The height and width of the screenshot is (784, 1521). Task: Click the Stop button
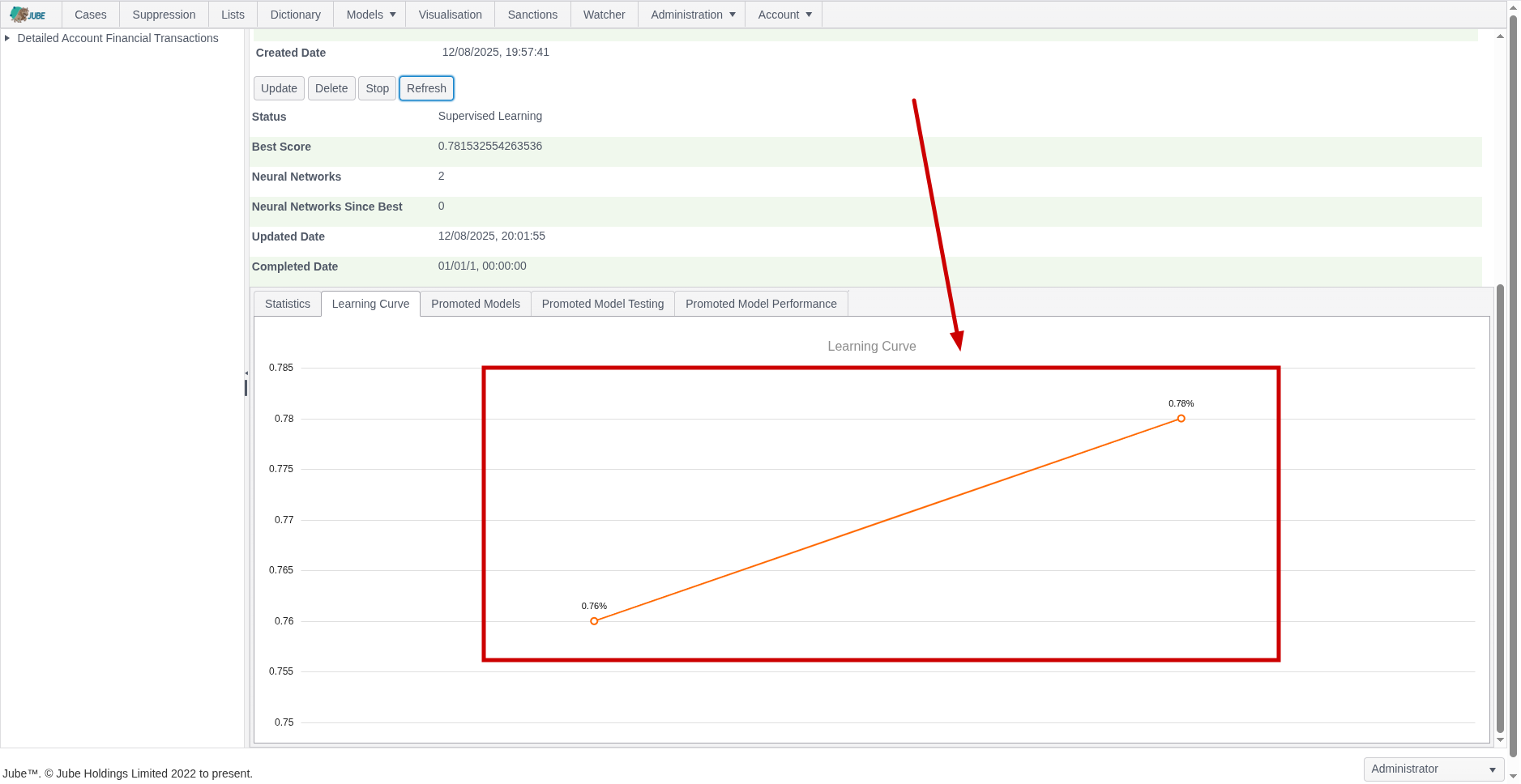point(377,88)
